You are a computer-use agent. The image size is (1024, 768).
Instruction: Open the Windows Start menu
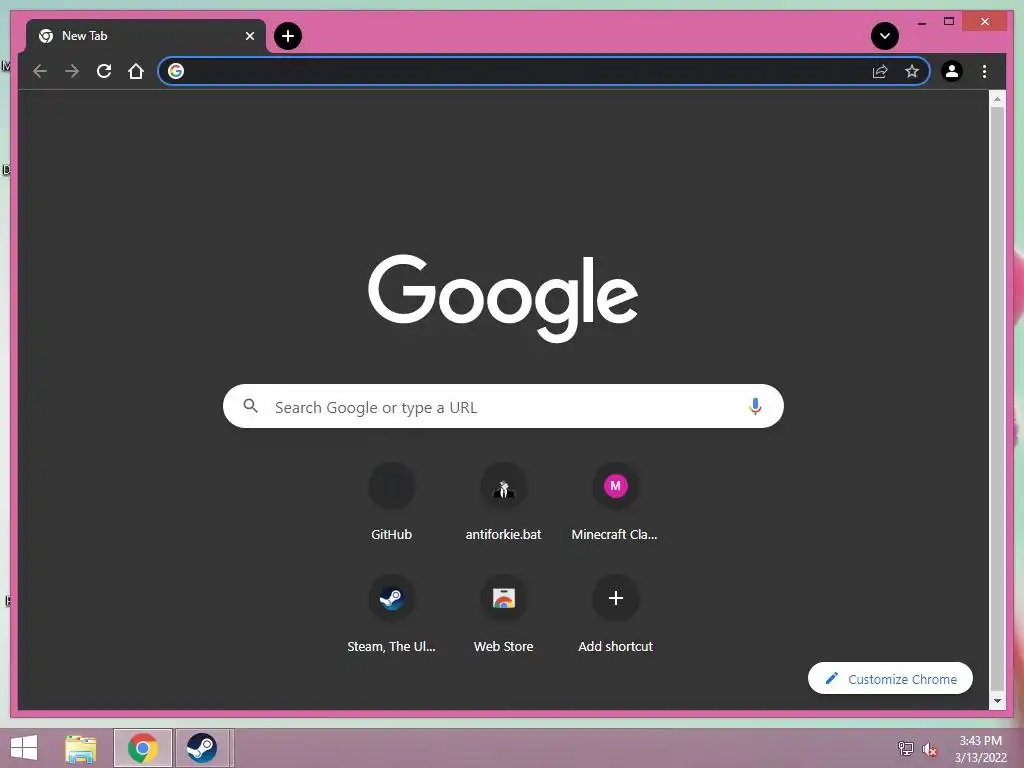(24, 748)
